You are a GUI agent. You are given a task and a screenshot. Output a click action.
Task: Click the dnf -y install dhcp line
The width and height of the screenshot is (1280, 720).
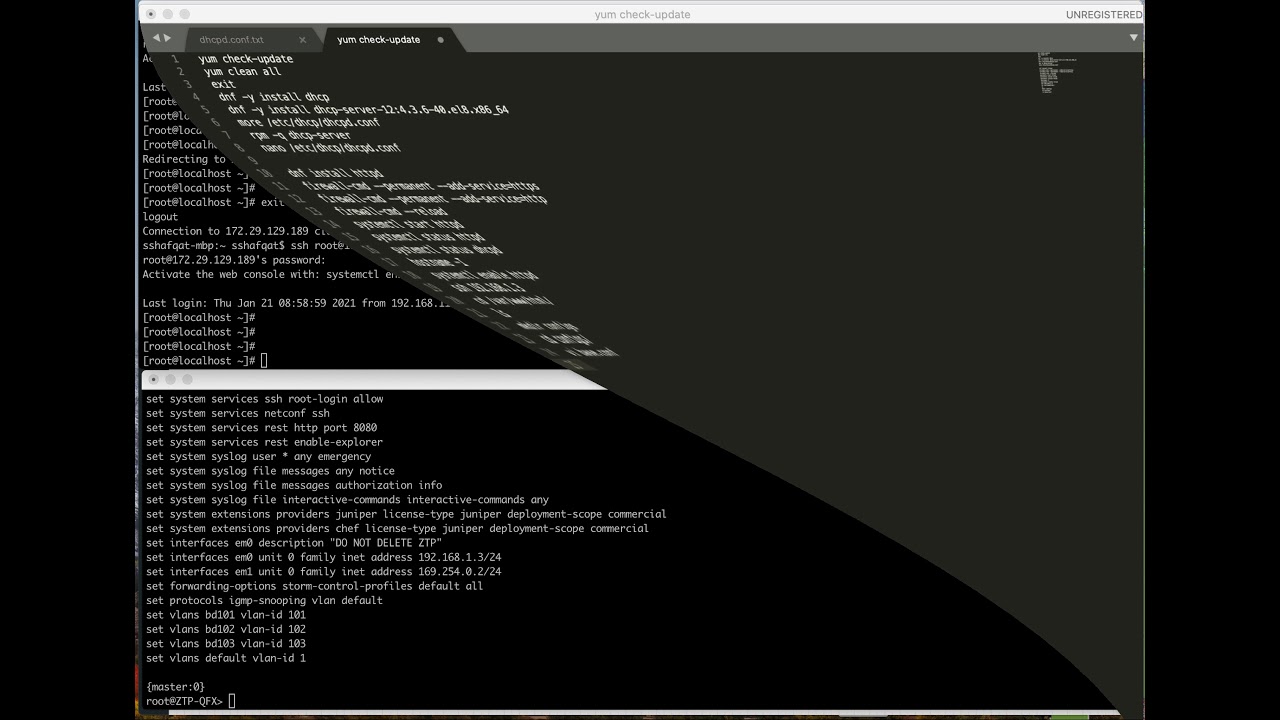pos(273,97)
